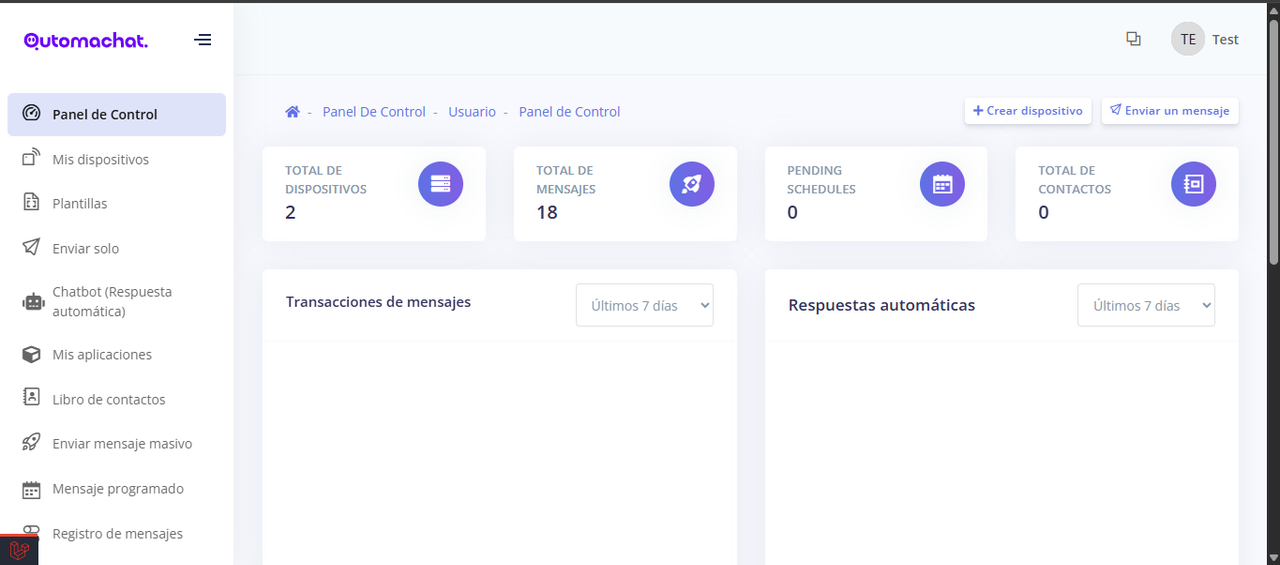This screenshot has height=565, width=1280.
Task: Click the home icon in breadcrumb
Action: click(292, 112)
